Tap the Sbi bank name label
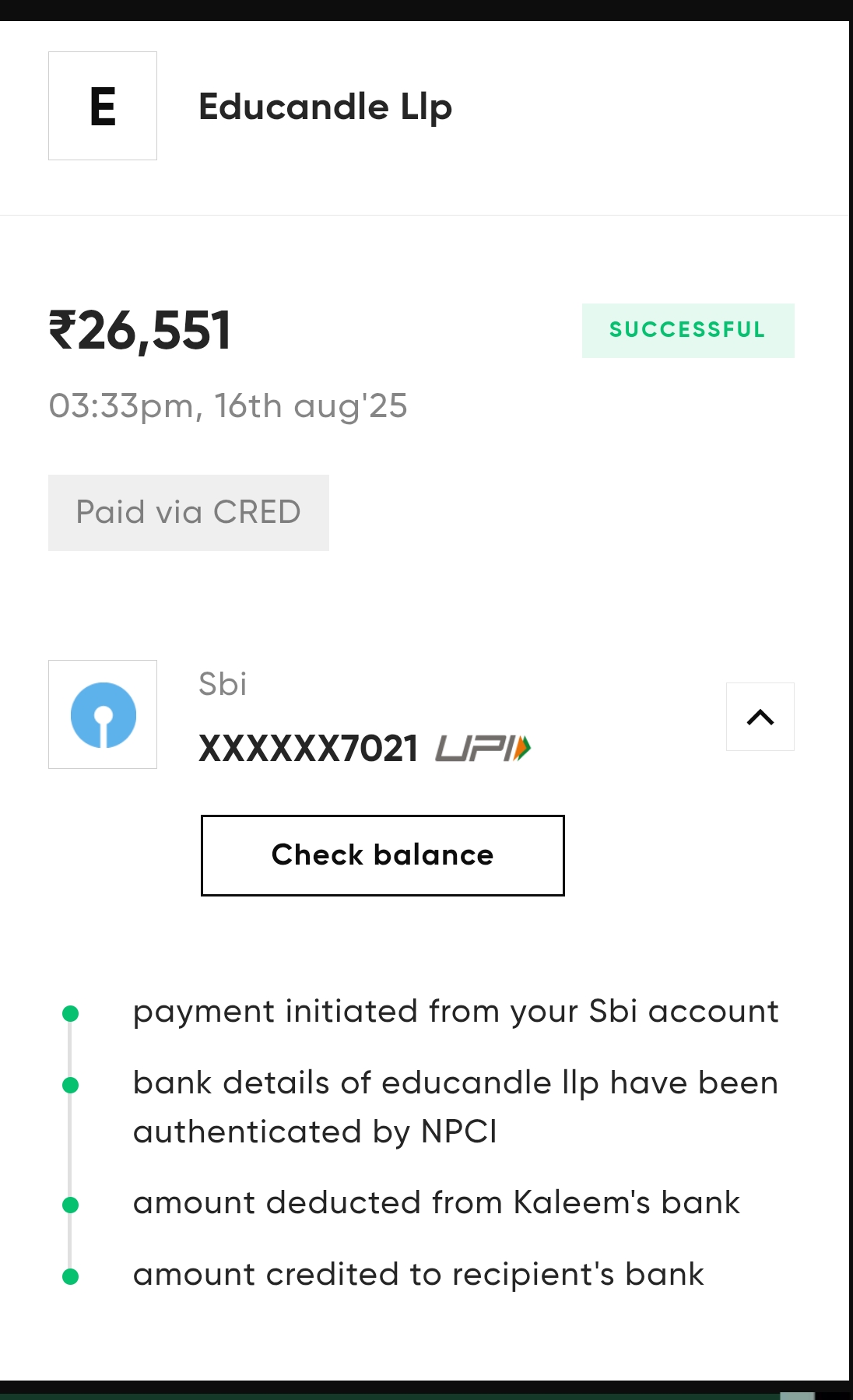 tap(223, 684)
